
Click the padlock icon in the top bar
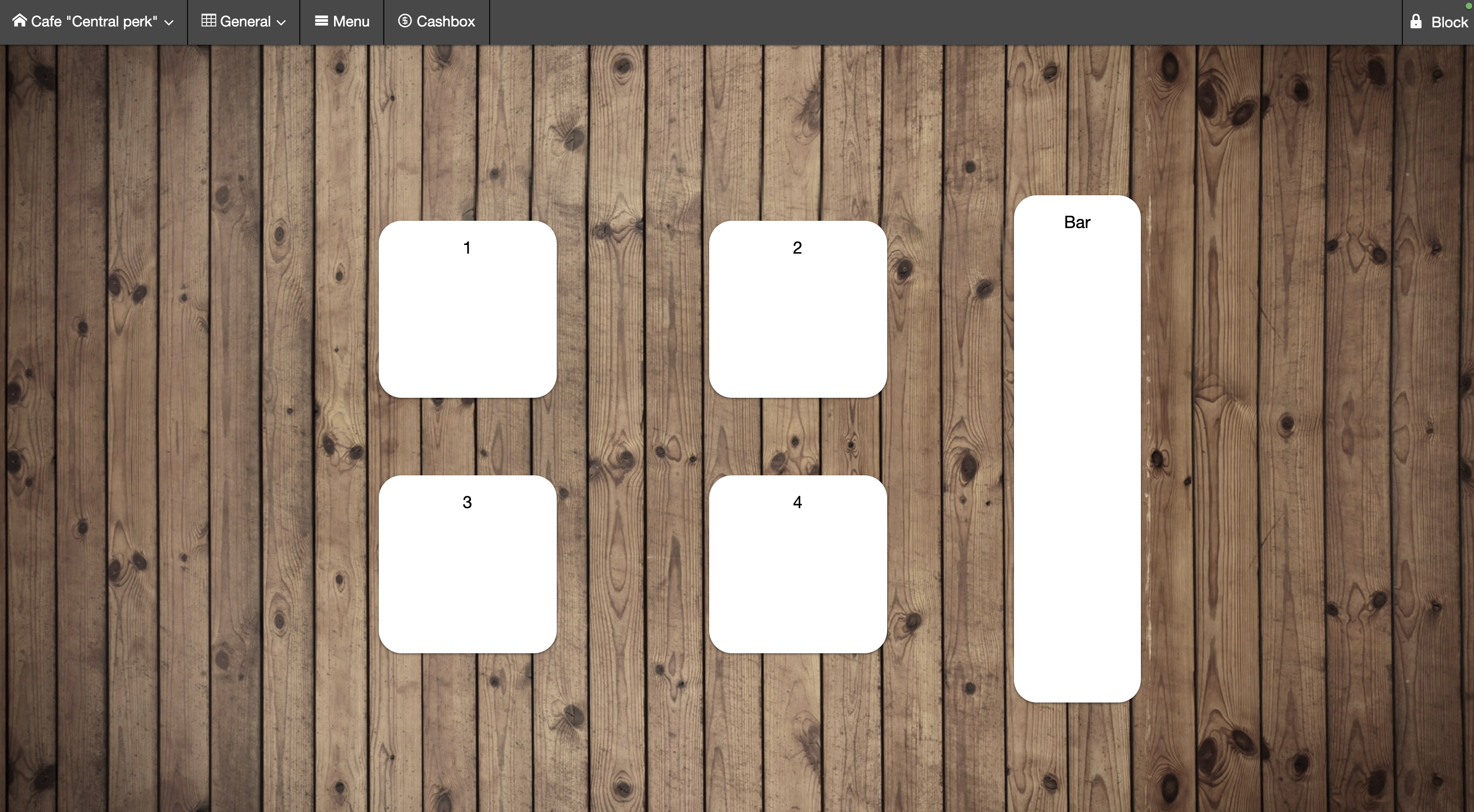point(1416,21)
